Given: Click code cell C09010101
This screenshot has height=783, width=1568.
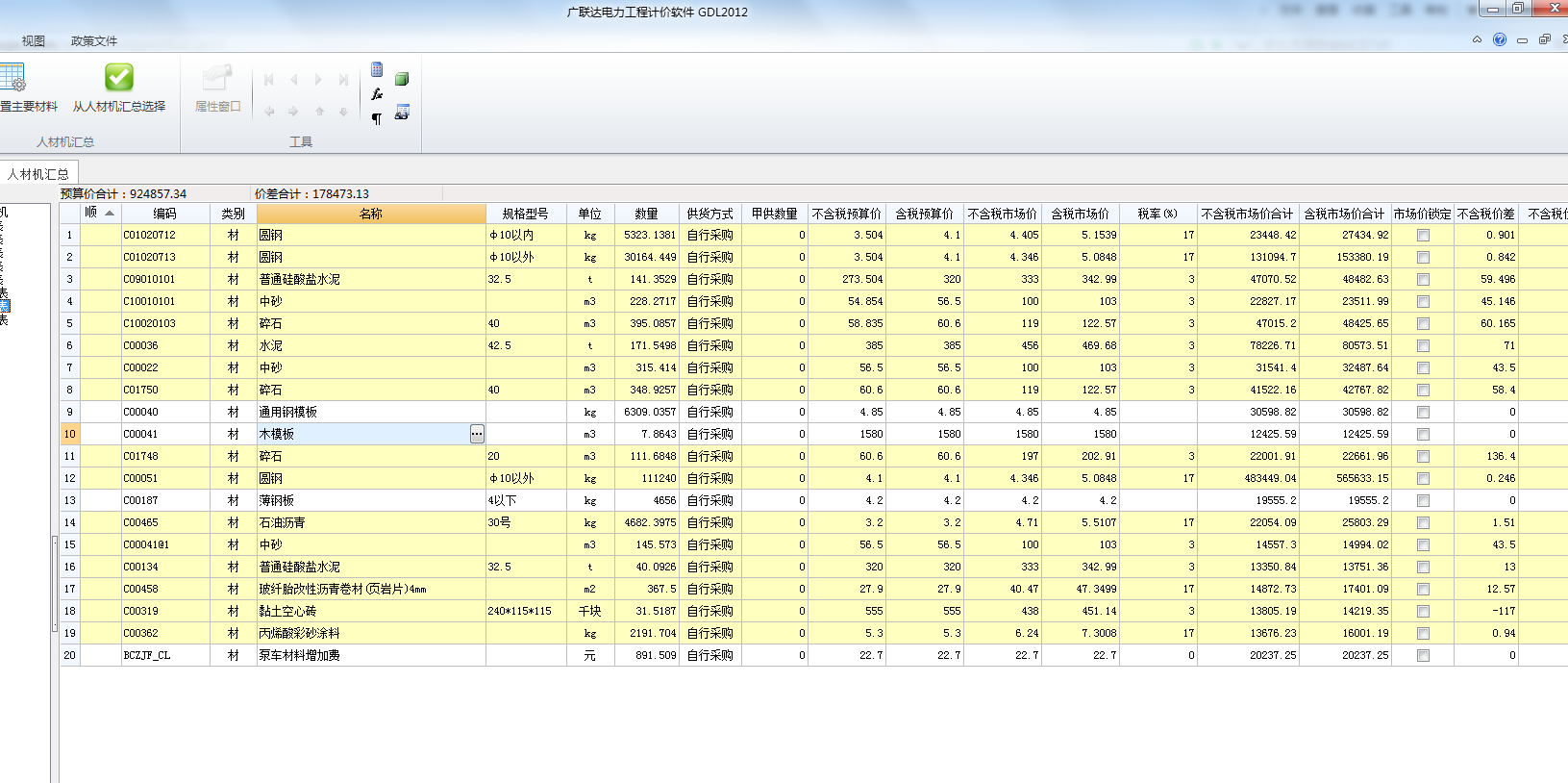Looking at the screenshot, I should [165, 279].
